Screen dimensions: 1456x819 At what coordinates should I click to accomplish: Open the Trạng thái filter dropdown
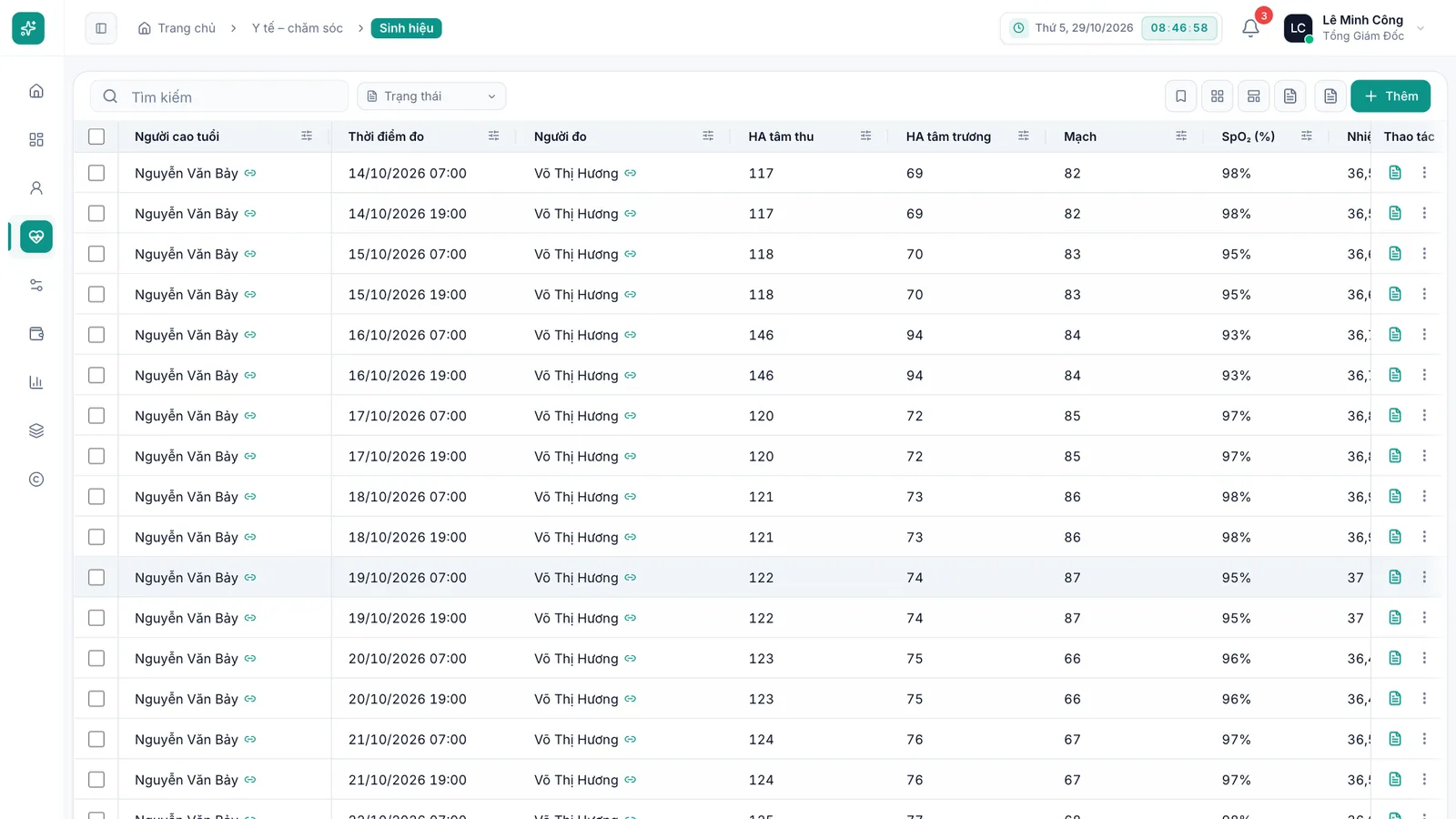point(431,96)
